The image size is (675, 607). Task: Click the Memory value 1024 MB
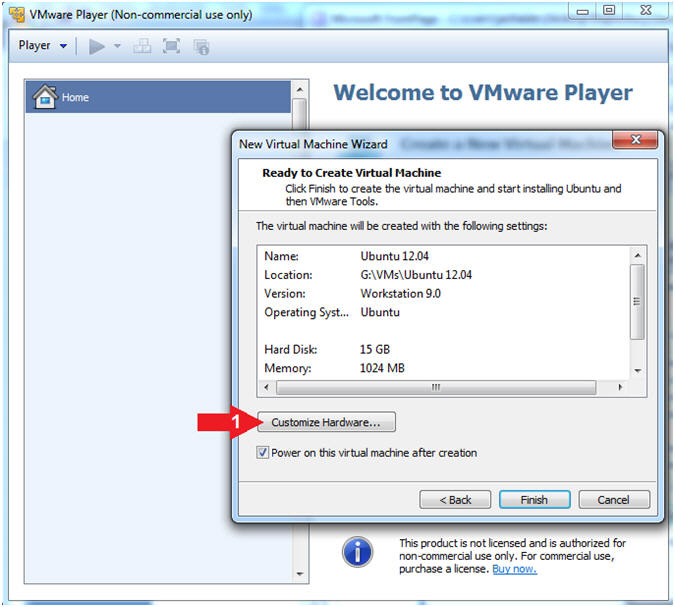click(x=382, y=368)
